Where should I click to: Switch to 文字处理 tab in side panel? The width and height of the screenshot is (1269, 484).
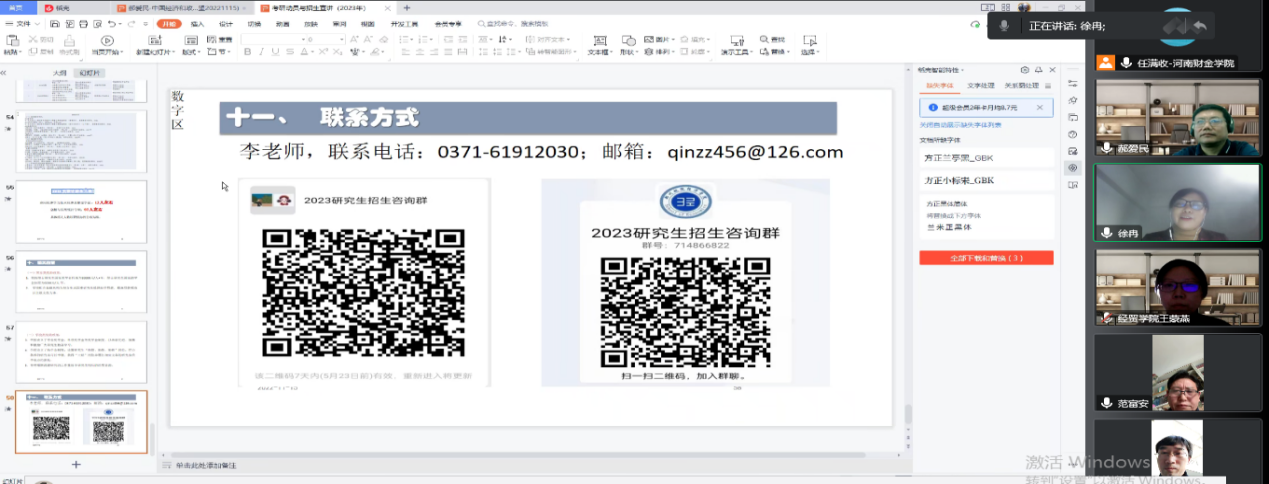click(x=981, y=87)
